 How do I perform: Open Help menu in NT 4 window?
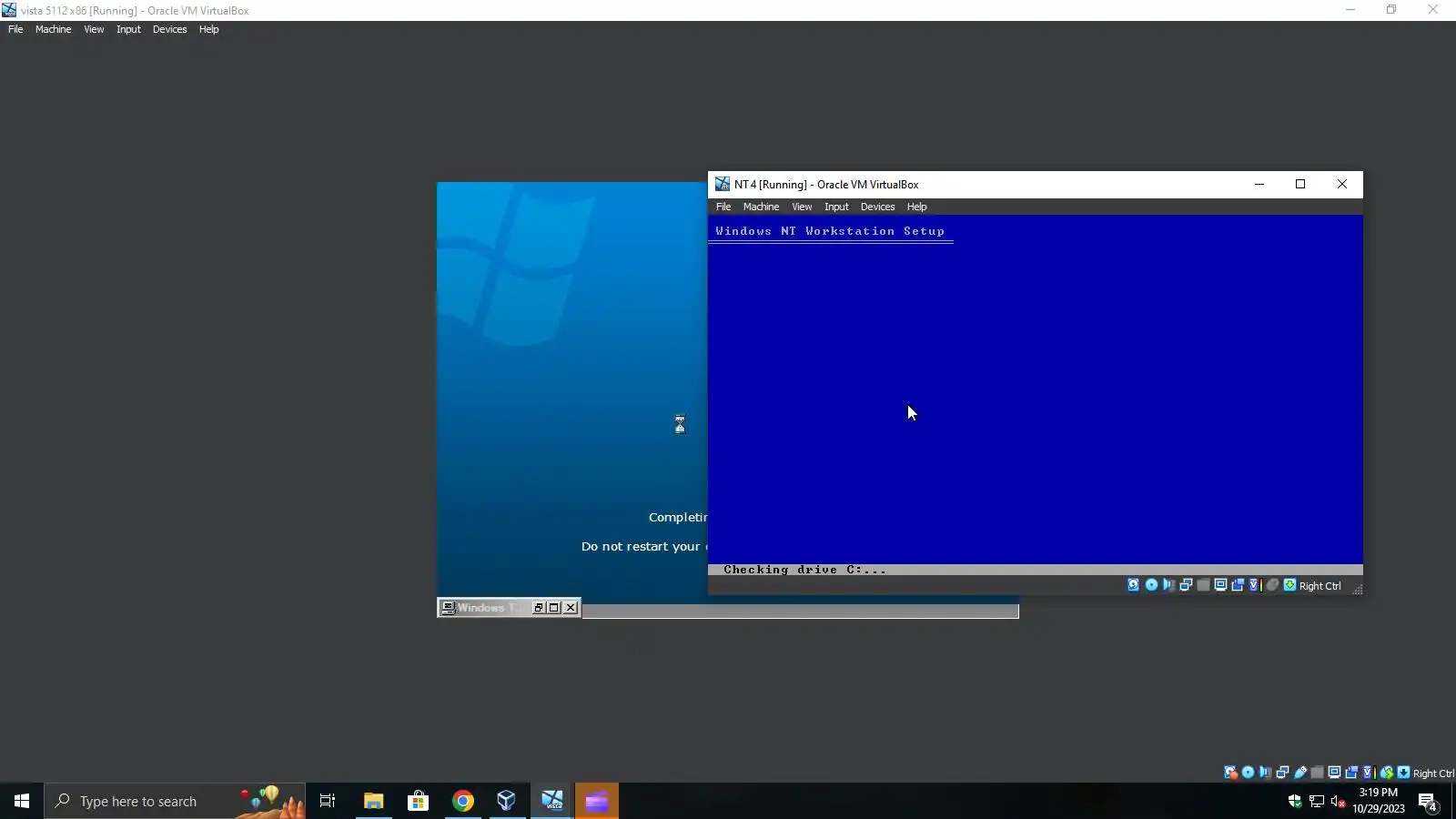(x=916, y=207)
